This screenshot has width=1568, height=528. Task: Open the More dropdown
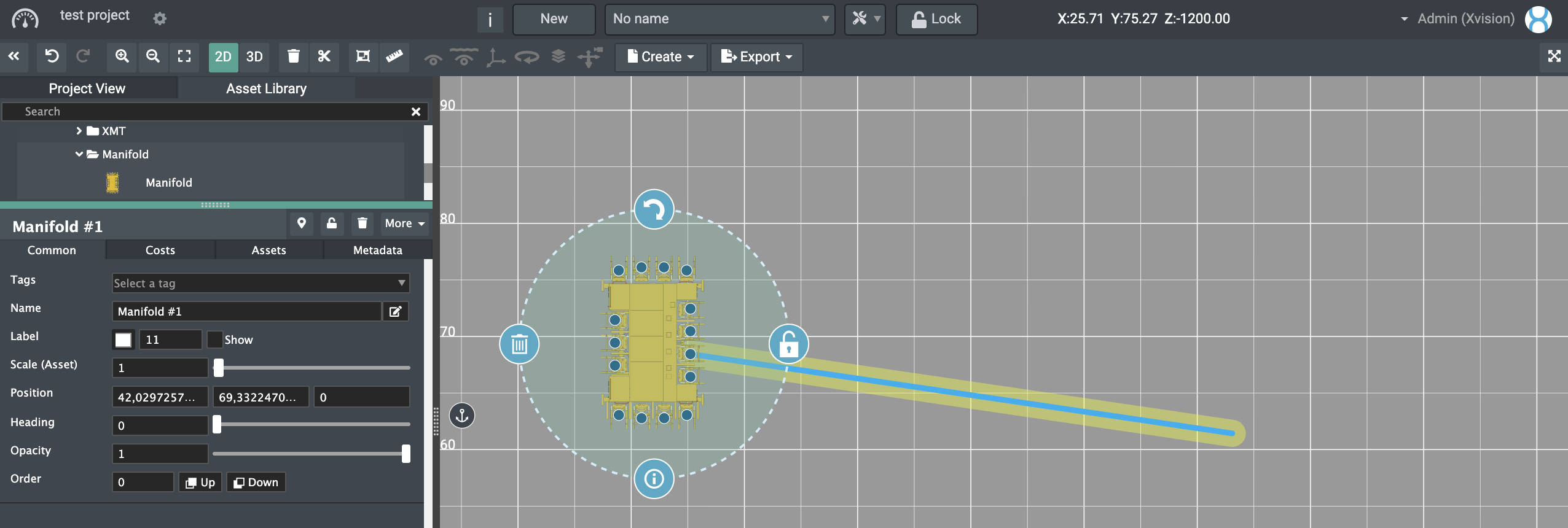(x=404, y=223)
